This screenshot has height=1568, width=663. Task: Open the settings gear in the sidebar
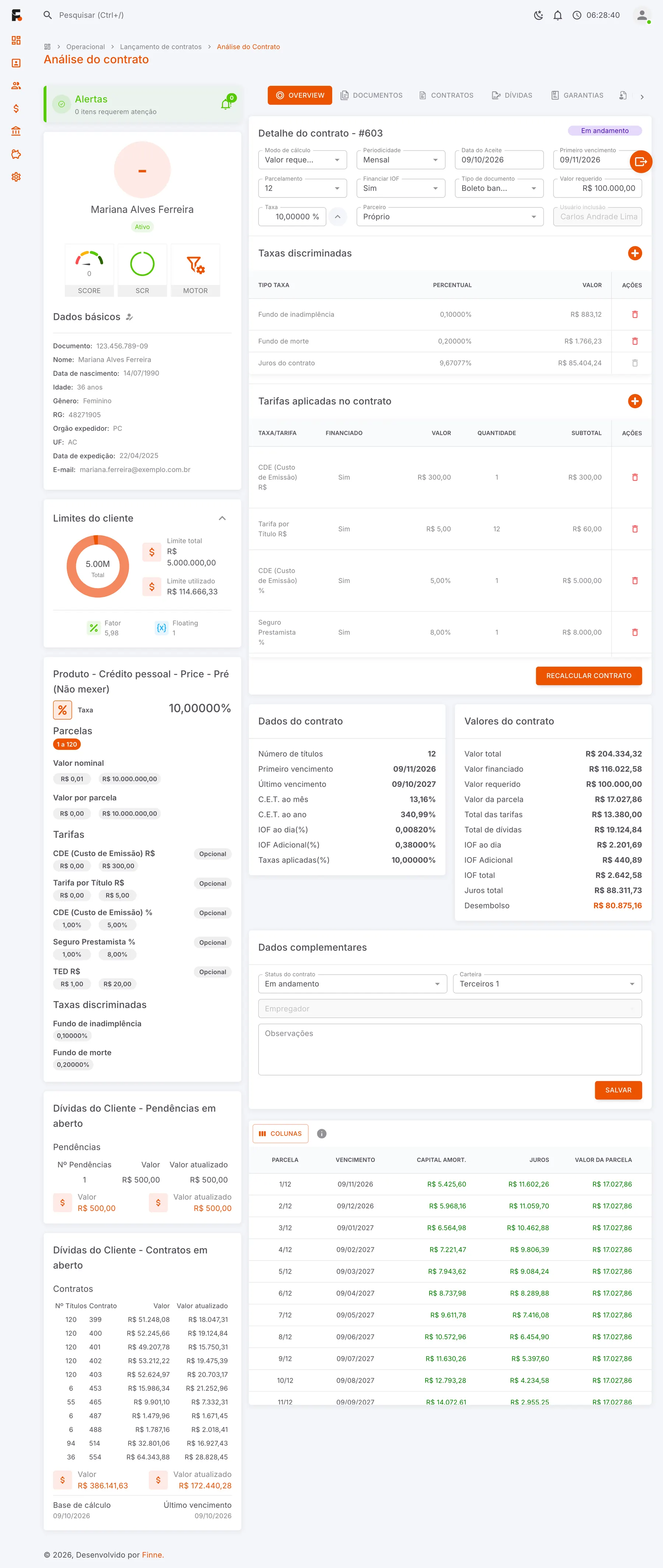tap(16, 177)
